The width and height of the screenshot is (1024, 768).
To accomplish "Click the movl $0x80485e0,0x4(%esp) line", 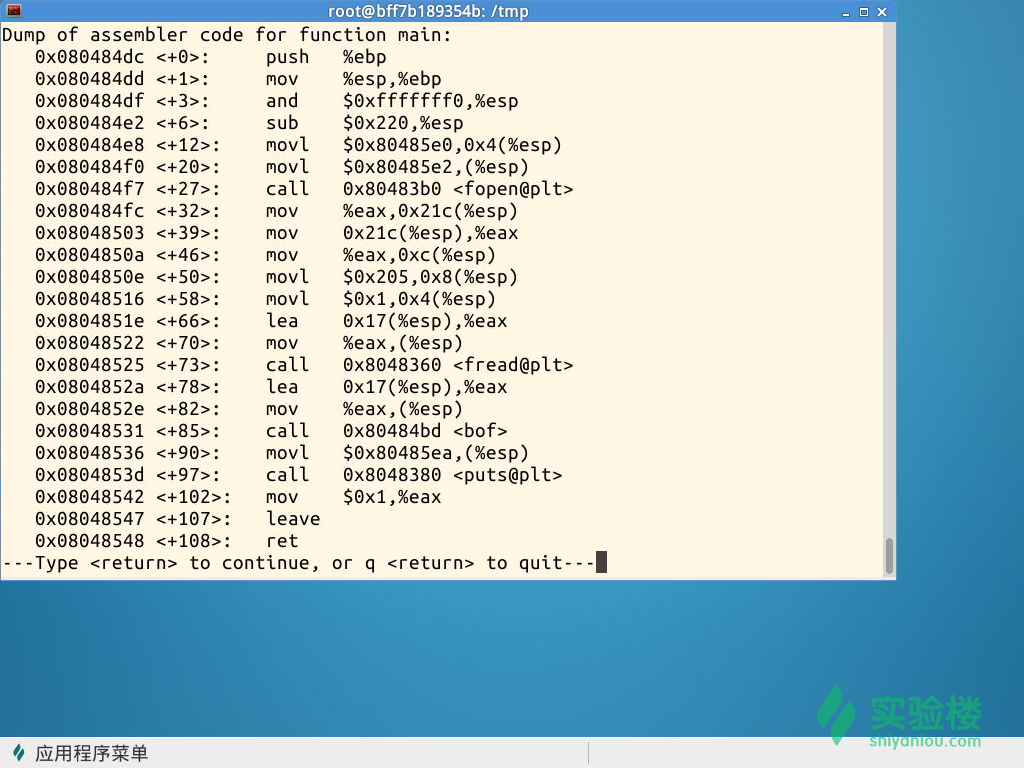I will click(298, 145).
